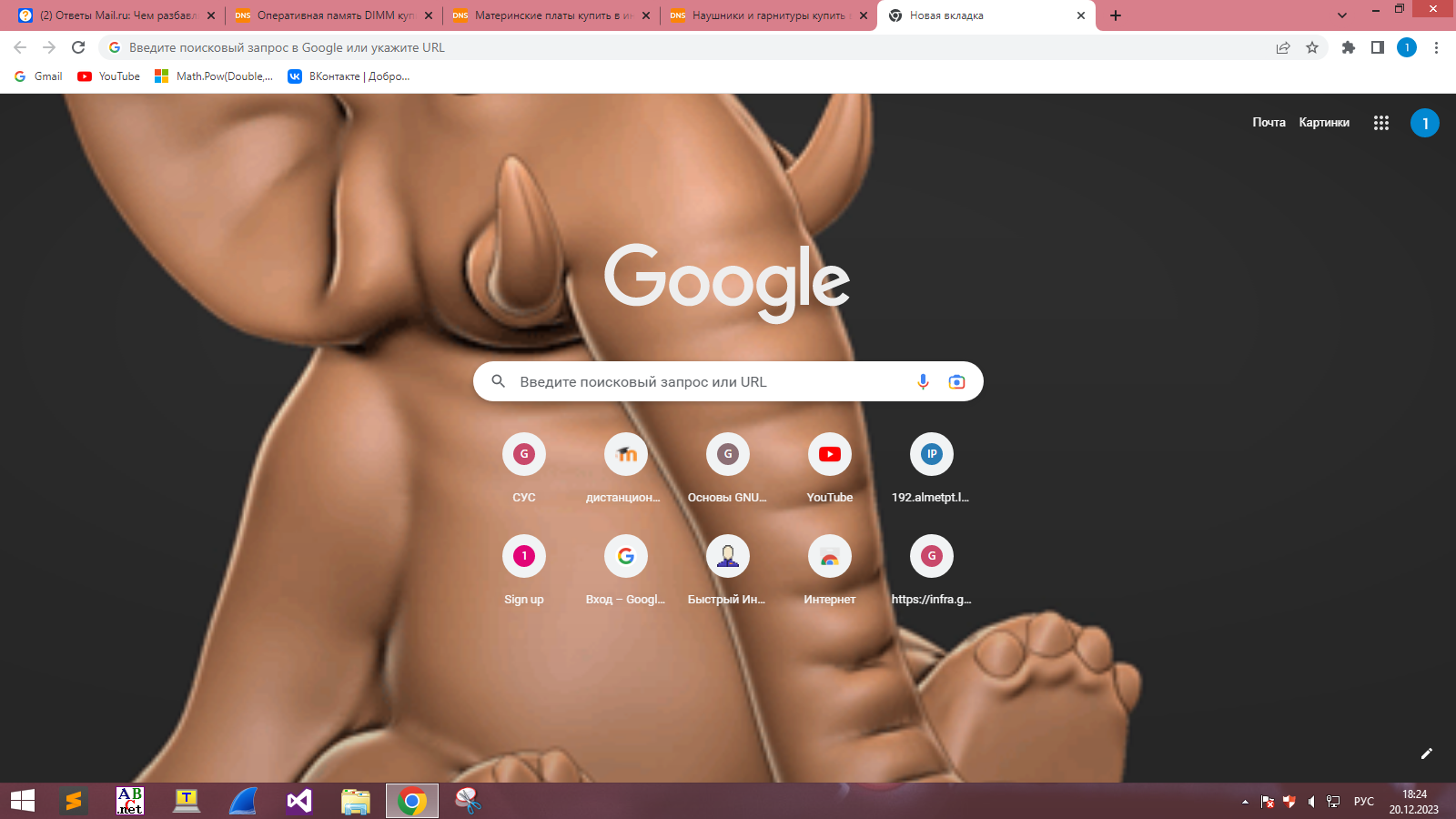
Task: Reload the current page
Action: pyautogui.click(x=78, y=47)
